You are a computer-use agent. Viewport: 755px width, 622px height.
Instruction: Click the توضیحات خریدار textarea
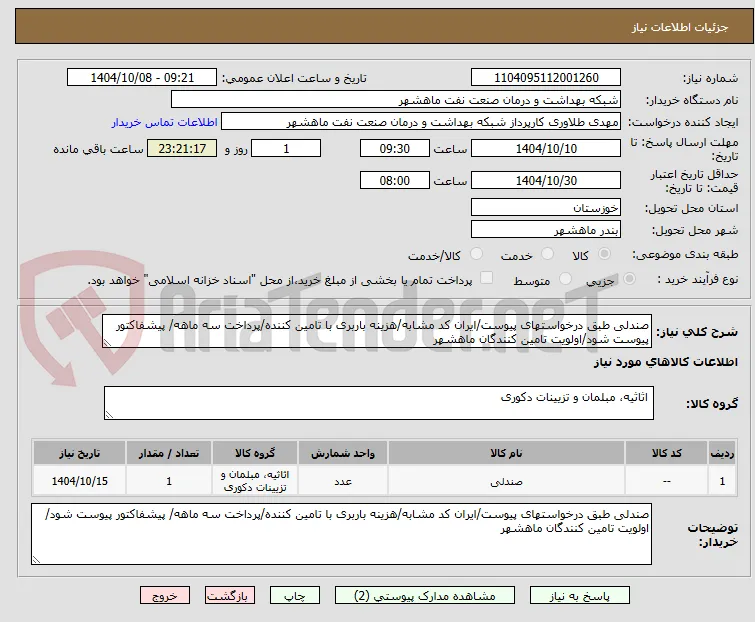[341, 534]
